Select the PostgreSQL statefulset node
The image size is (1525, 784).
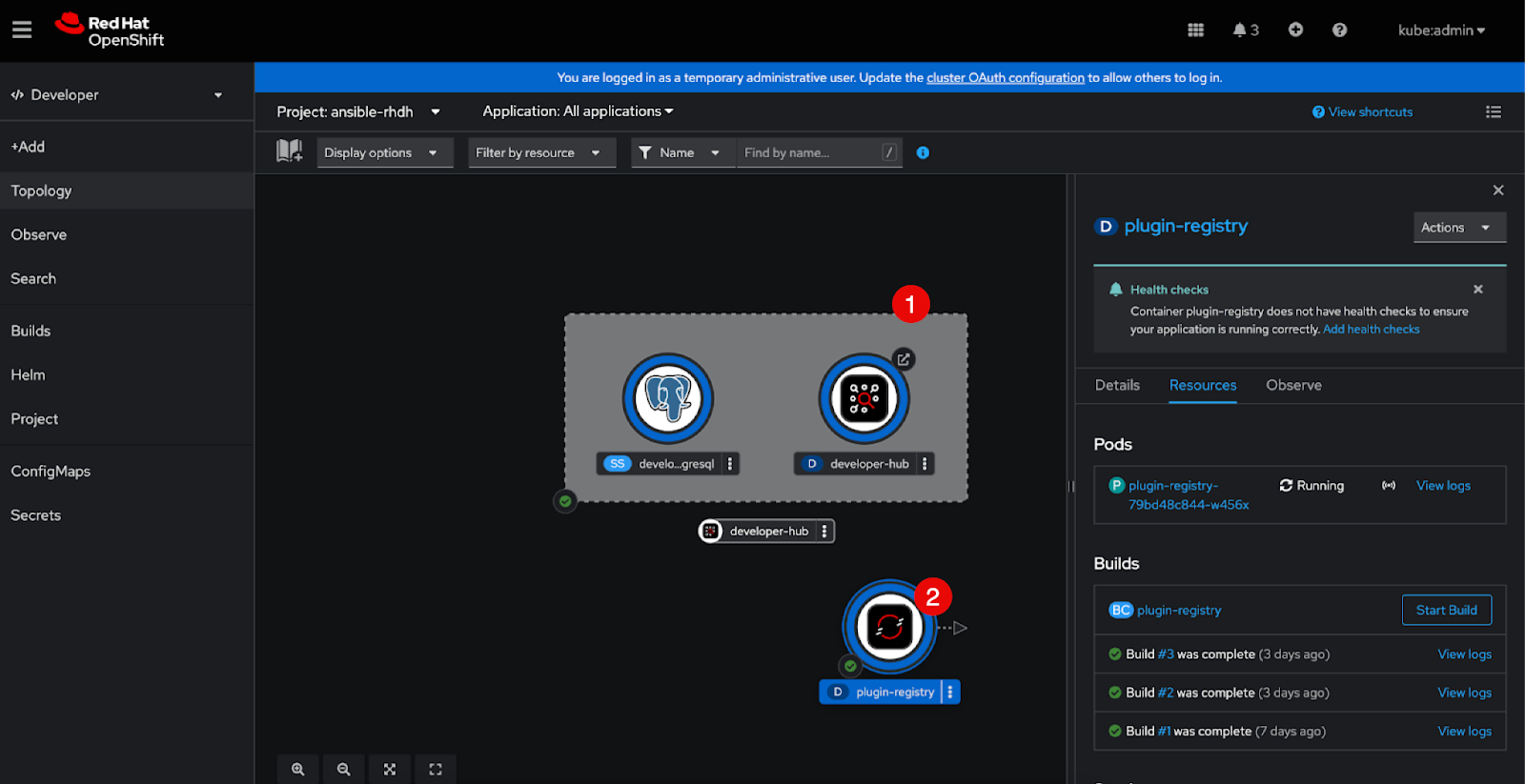[x=668, y=398]
